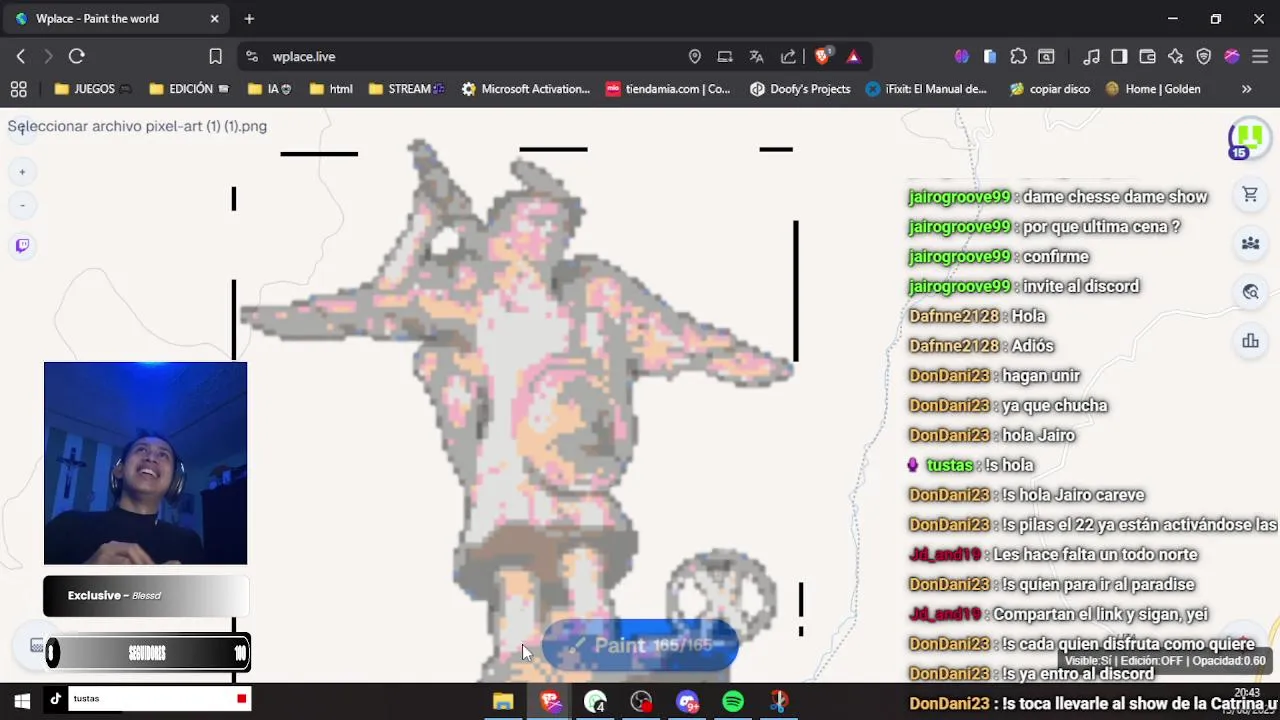This screenshot has height=720, width=1280.
Task: Open the extensions puzzle icon
Action: [1018, 57]
